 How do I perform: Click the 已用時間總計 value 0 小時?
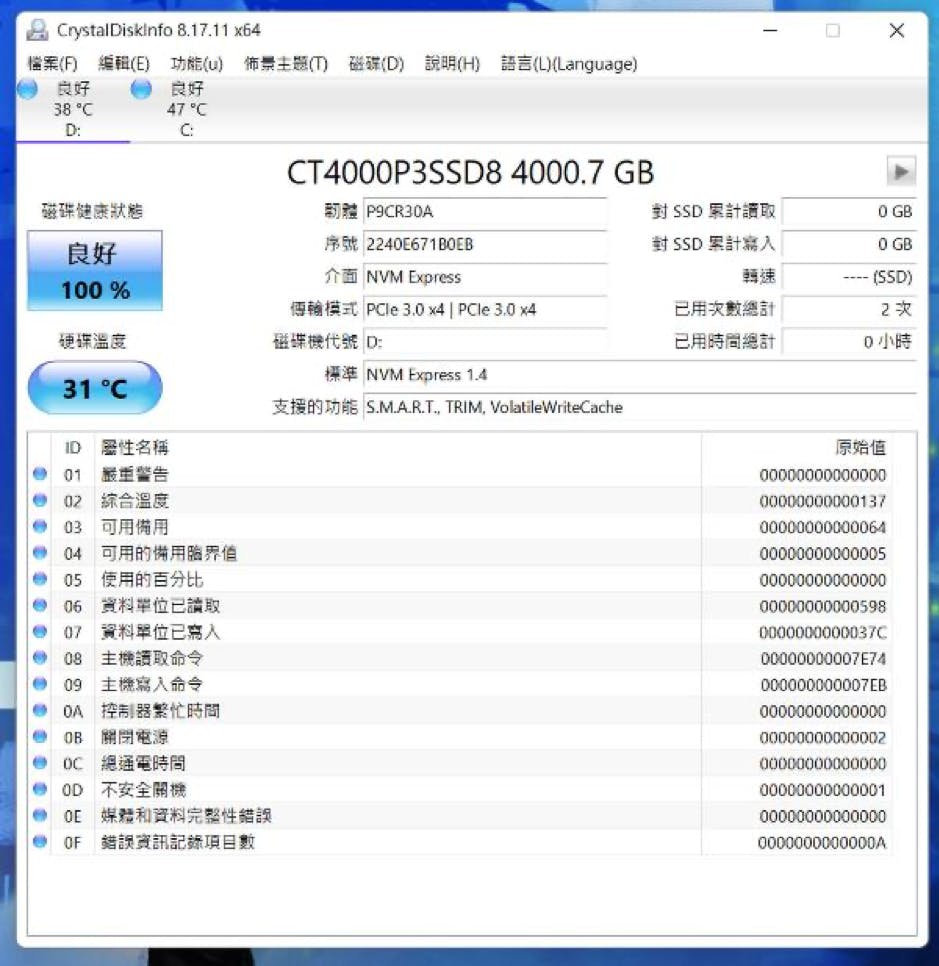click(848, 342)
